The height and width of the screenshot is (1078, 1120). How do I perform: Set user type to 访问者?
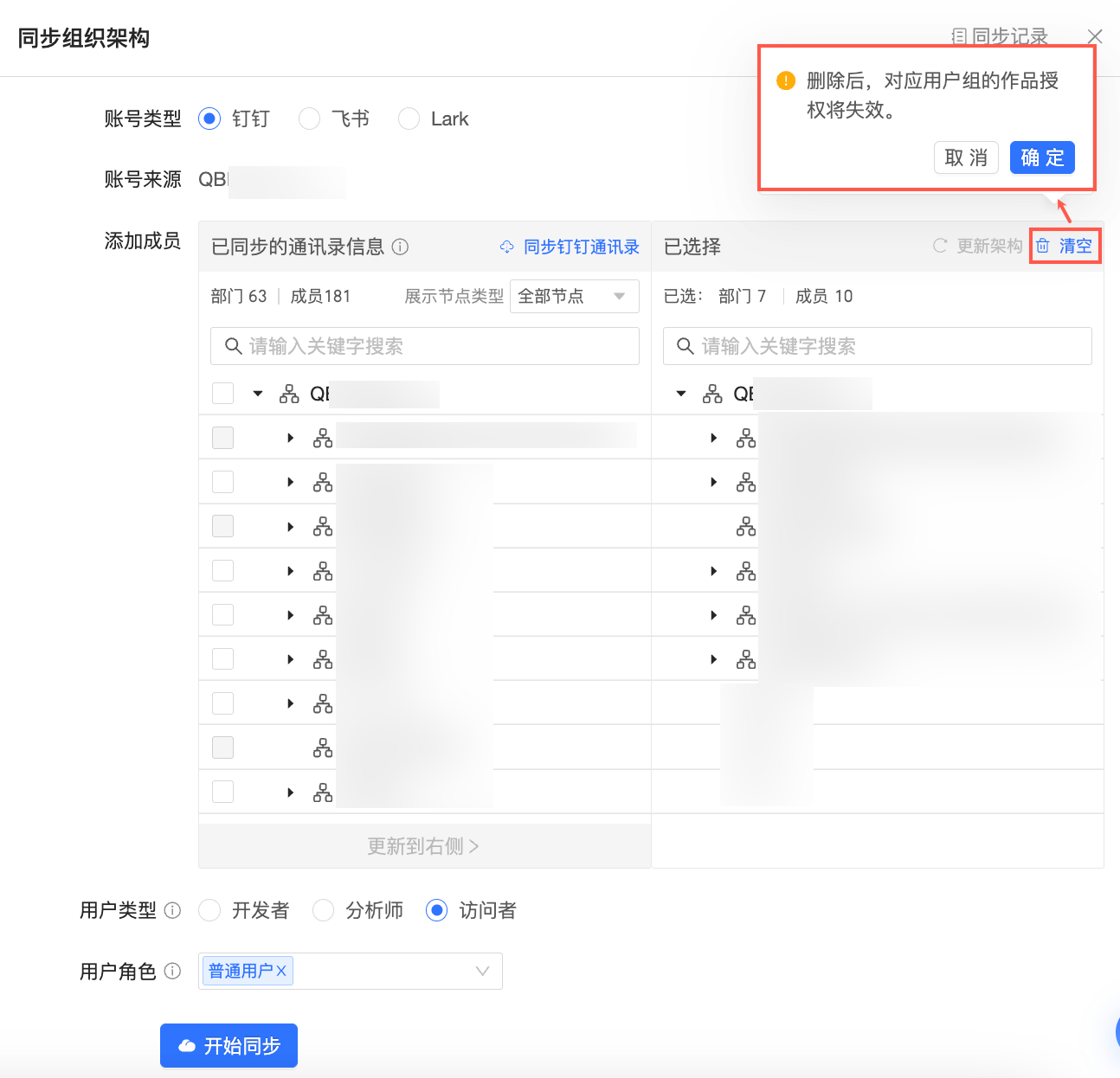436,910
